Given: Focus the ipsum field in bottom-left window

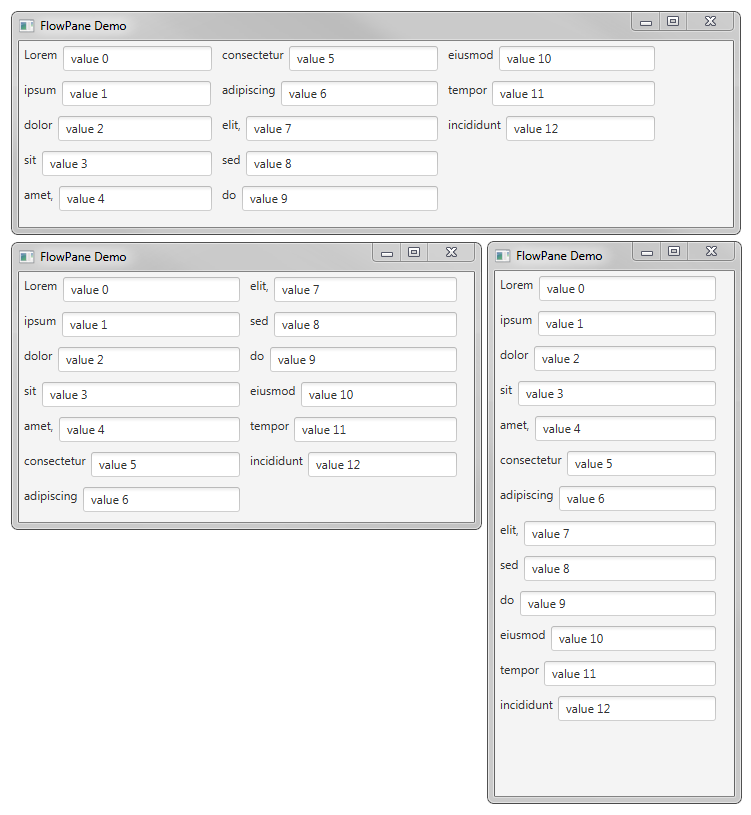Looking at the screenshot, I should point(151,324).
